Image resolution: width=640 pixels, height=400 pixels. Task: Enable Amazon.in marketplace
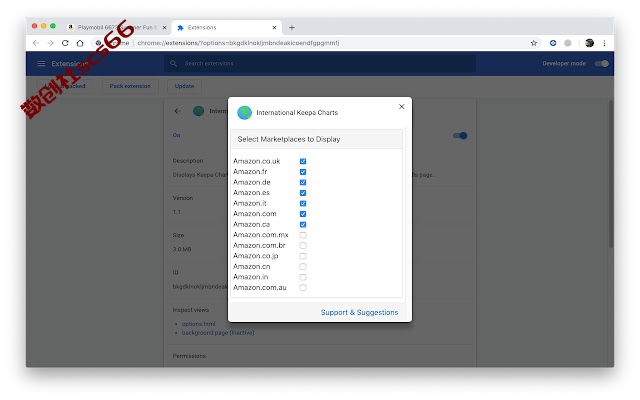click(x=303, y=277)
